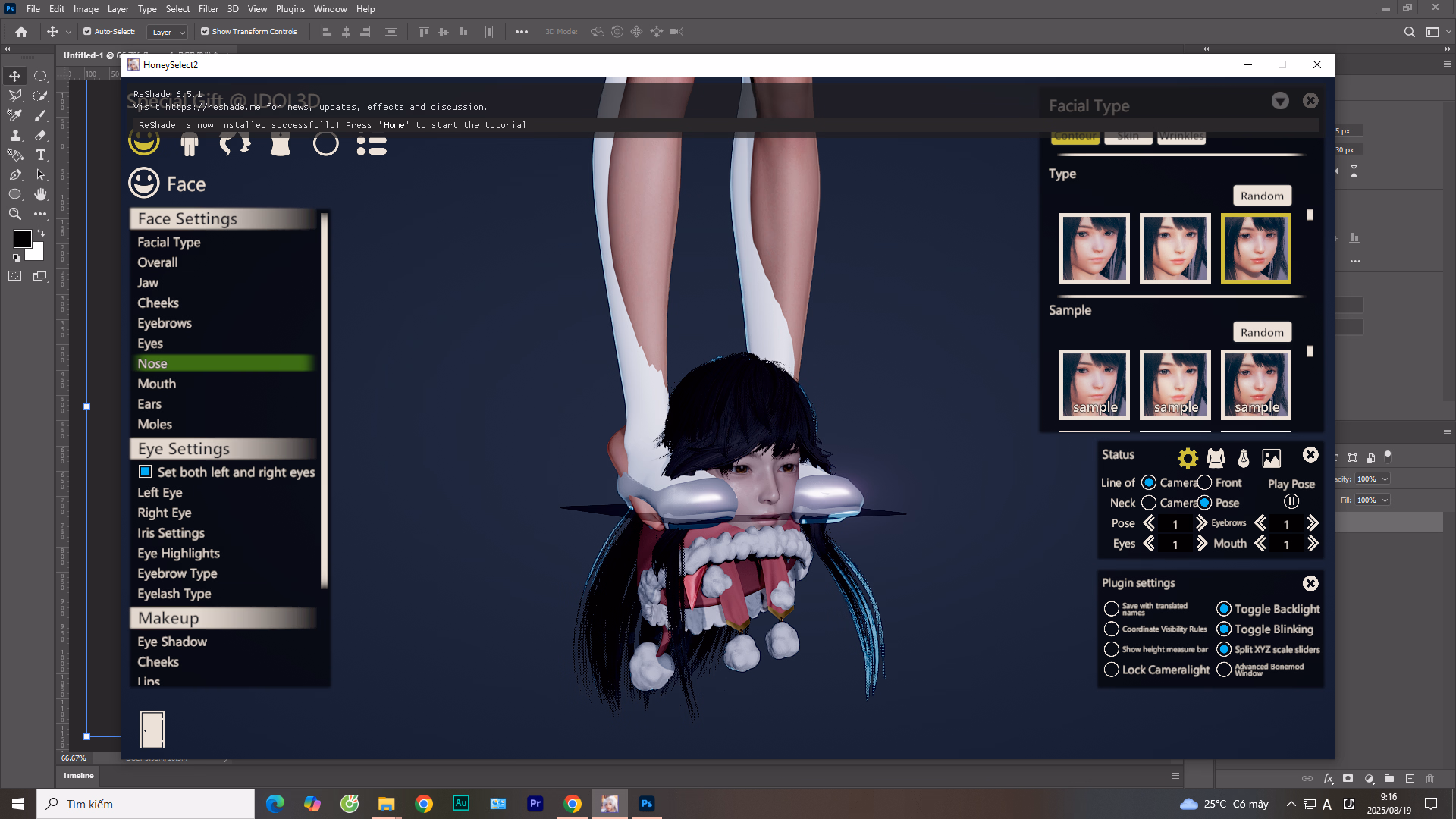Click the Play Pose pause button

tap(1291, 502)
